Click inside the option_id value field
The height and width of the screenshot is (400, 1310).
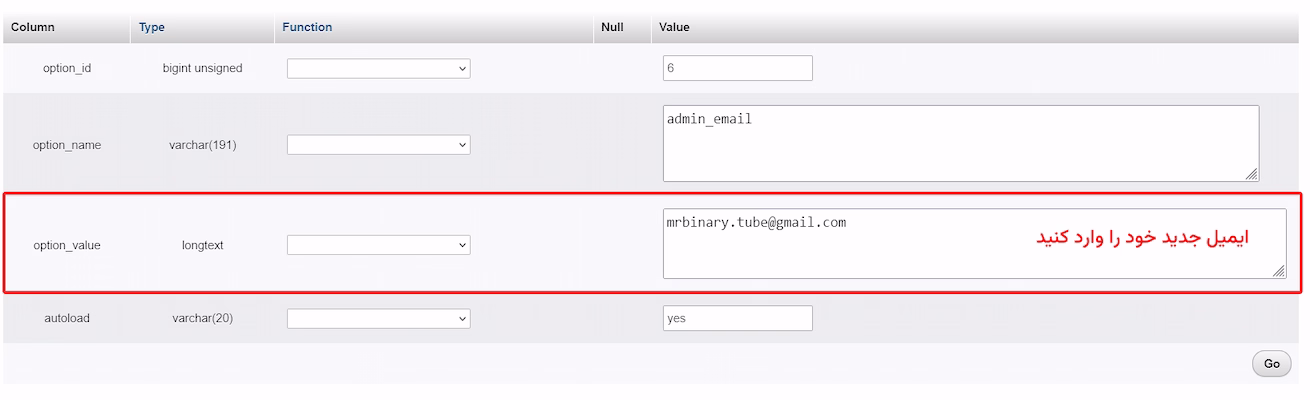click(x=737, y=69)
